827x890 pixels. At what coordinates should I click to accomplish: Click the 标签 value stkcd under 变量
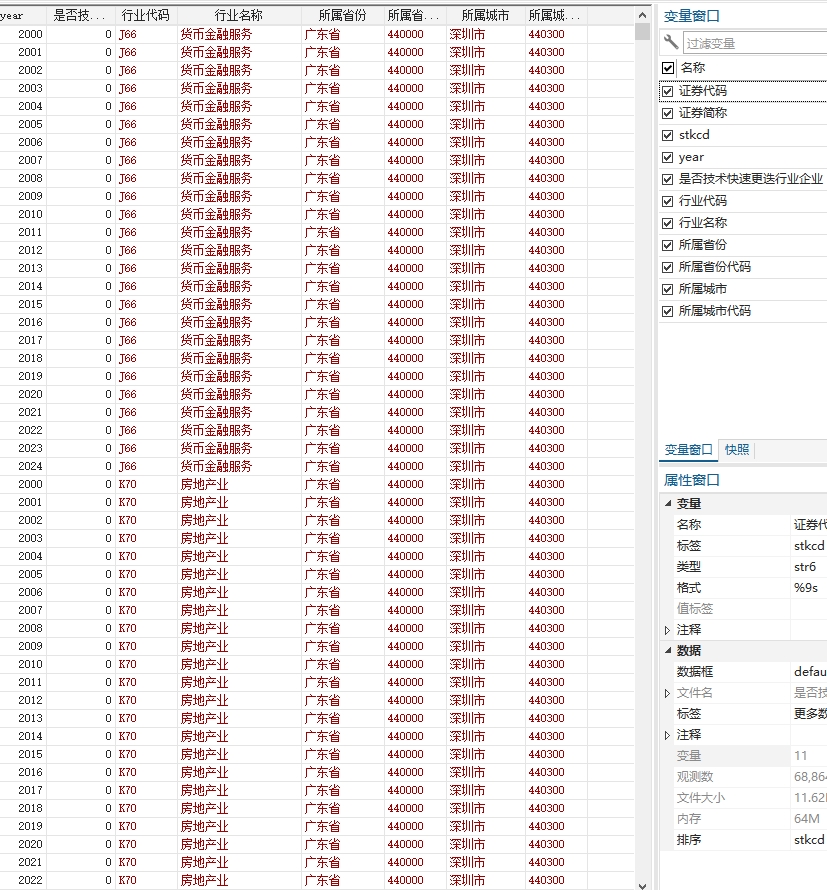tap(809, 545)
